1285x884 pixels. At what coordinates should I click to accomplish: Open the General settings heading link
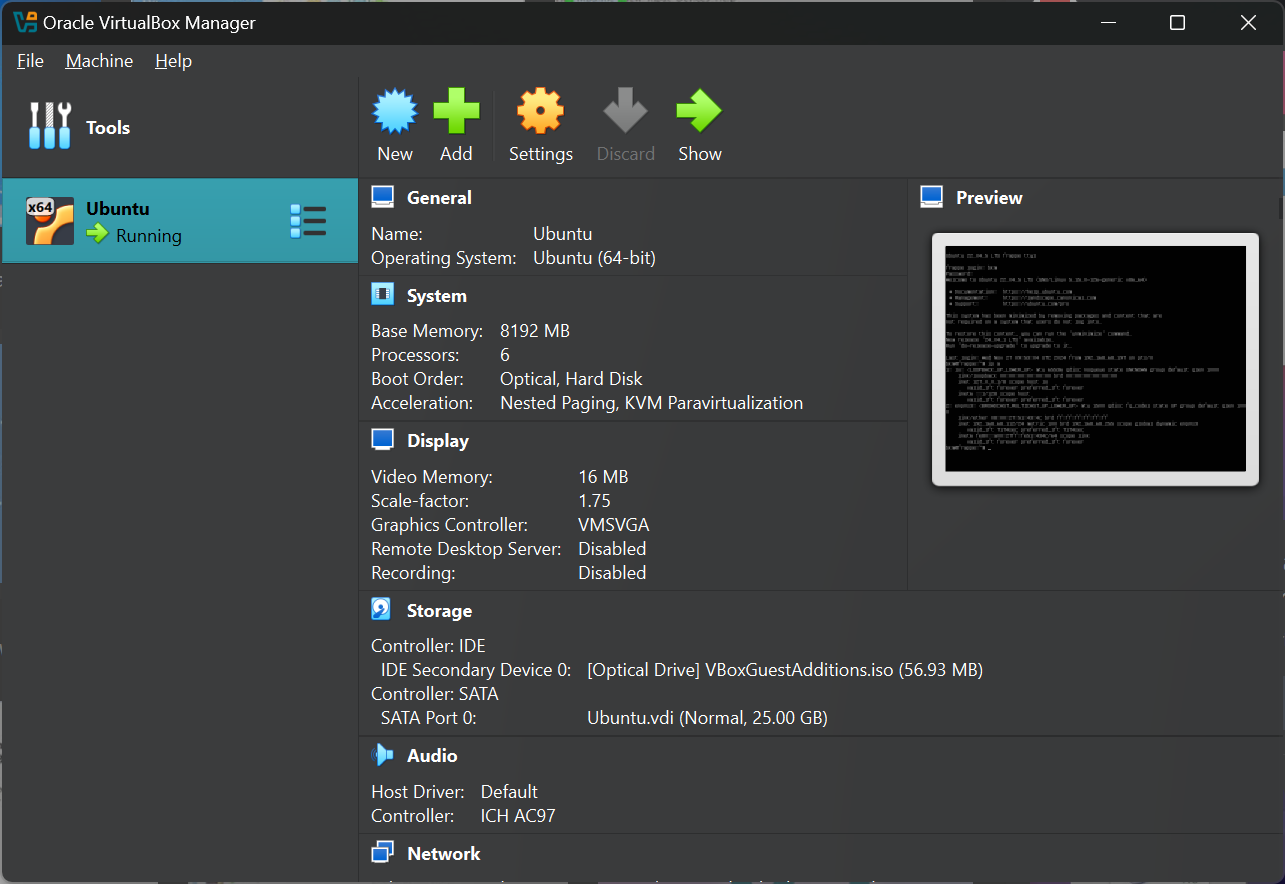pyautogui.click(x=439, y=198)
